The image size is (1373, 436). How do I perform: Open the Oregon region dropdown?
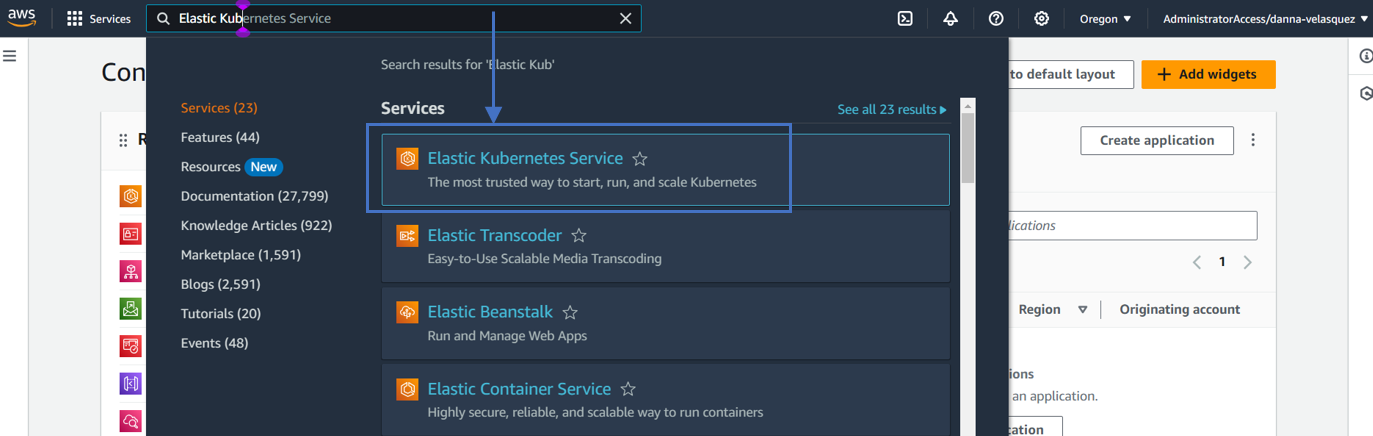1105,18
